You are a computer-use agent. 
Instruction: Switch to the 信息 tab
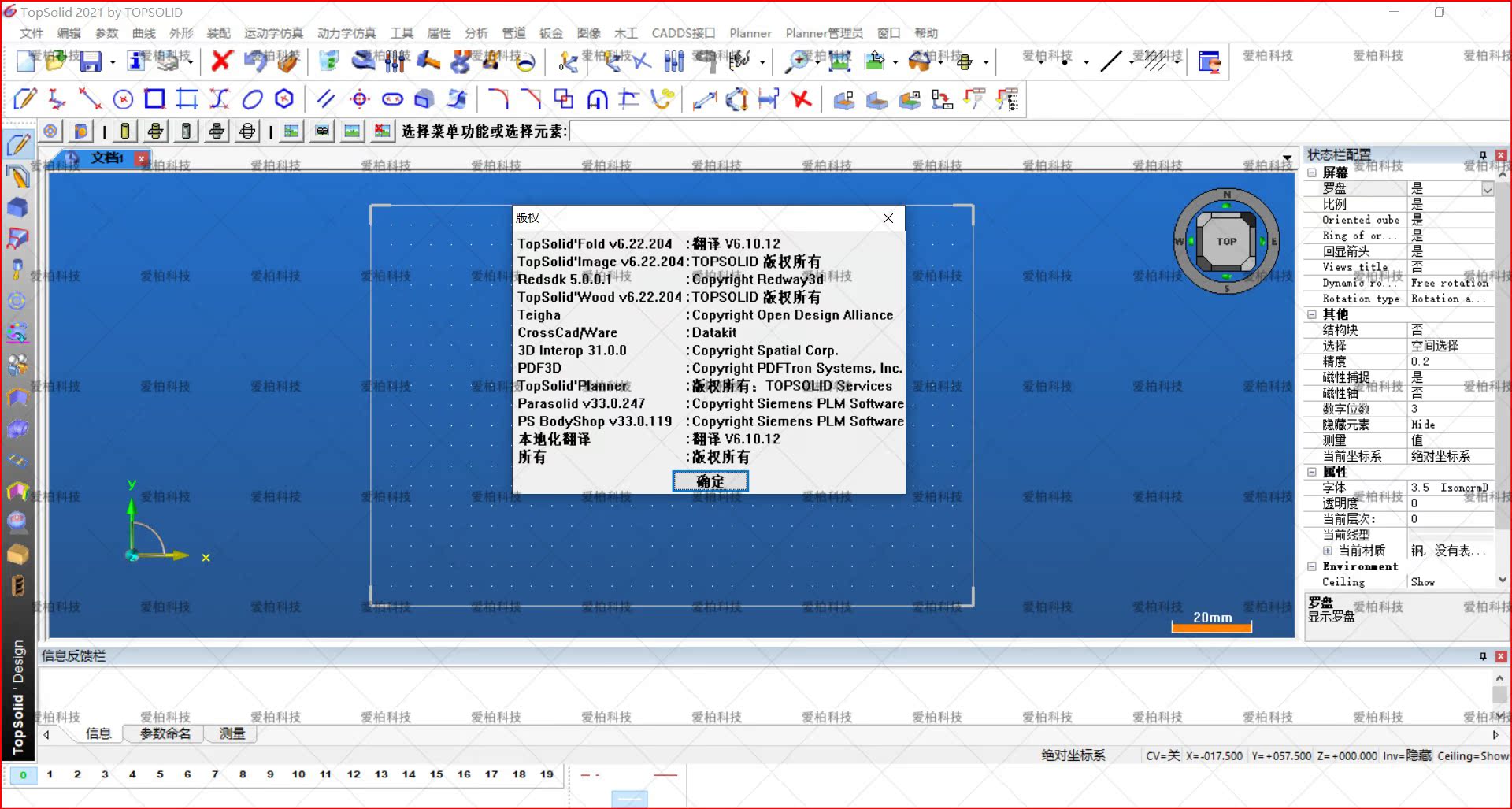[x=98, y=733]
